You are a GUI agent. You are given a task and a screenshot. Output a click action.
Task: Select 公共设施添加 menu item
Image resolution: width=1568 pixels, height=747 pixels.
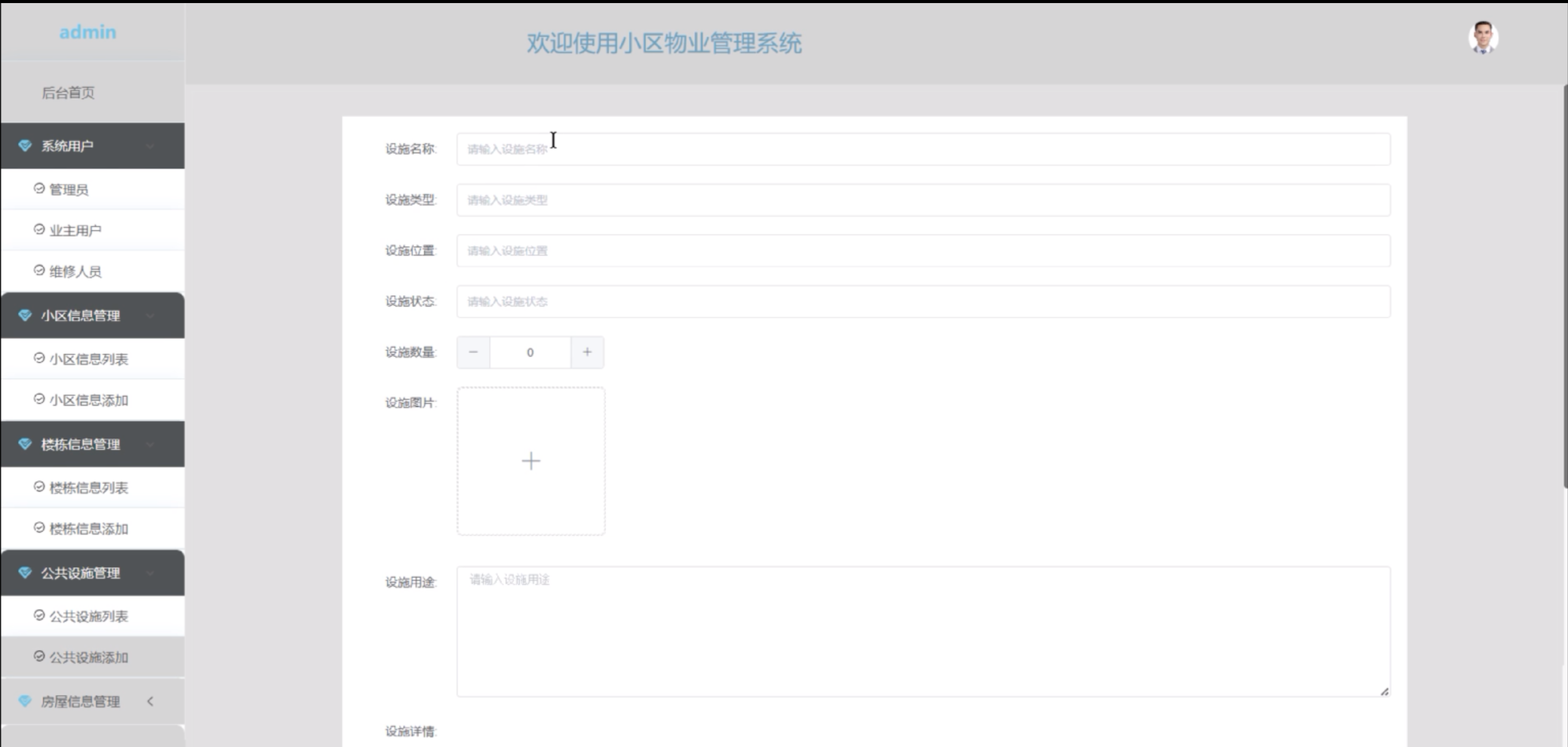(89, 658)
